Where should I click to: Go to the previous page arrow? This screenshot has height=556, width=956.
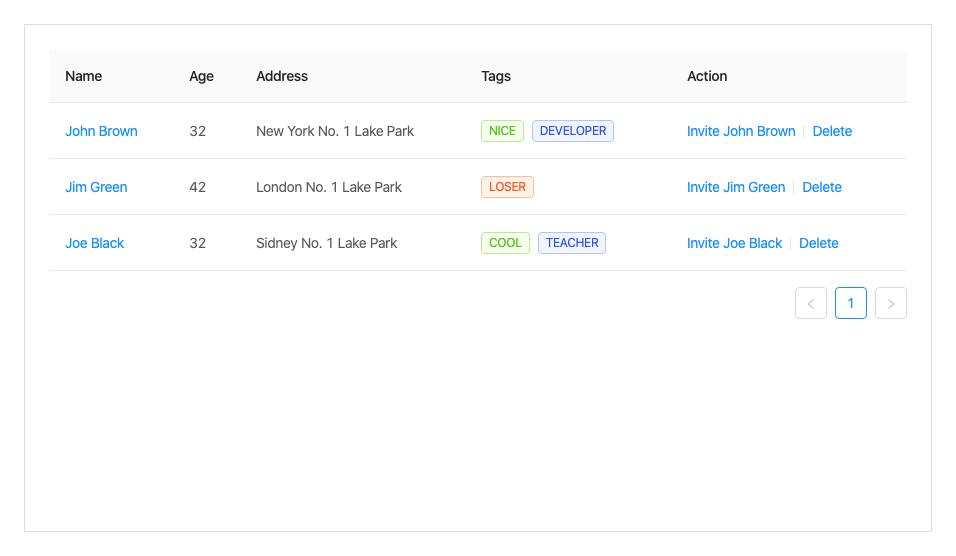pos(811,303)
